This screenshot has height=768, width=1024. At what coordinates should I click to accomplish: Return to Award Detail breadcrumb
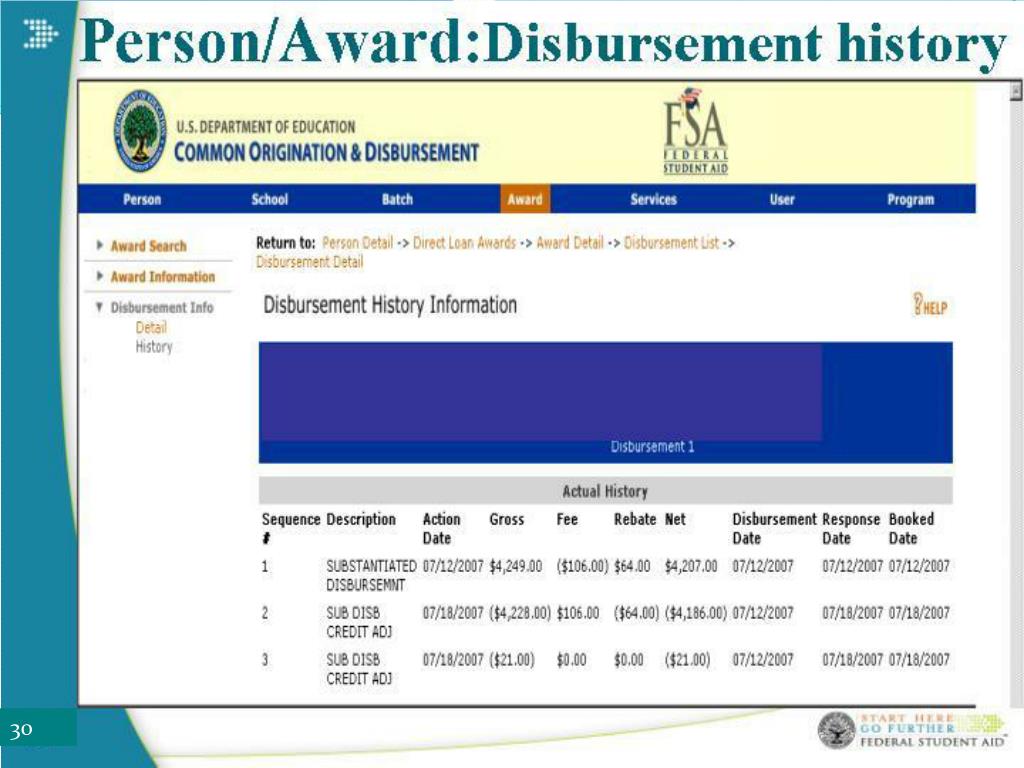point(570,243)
